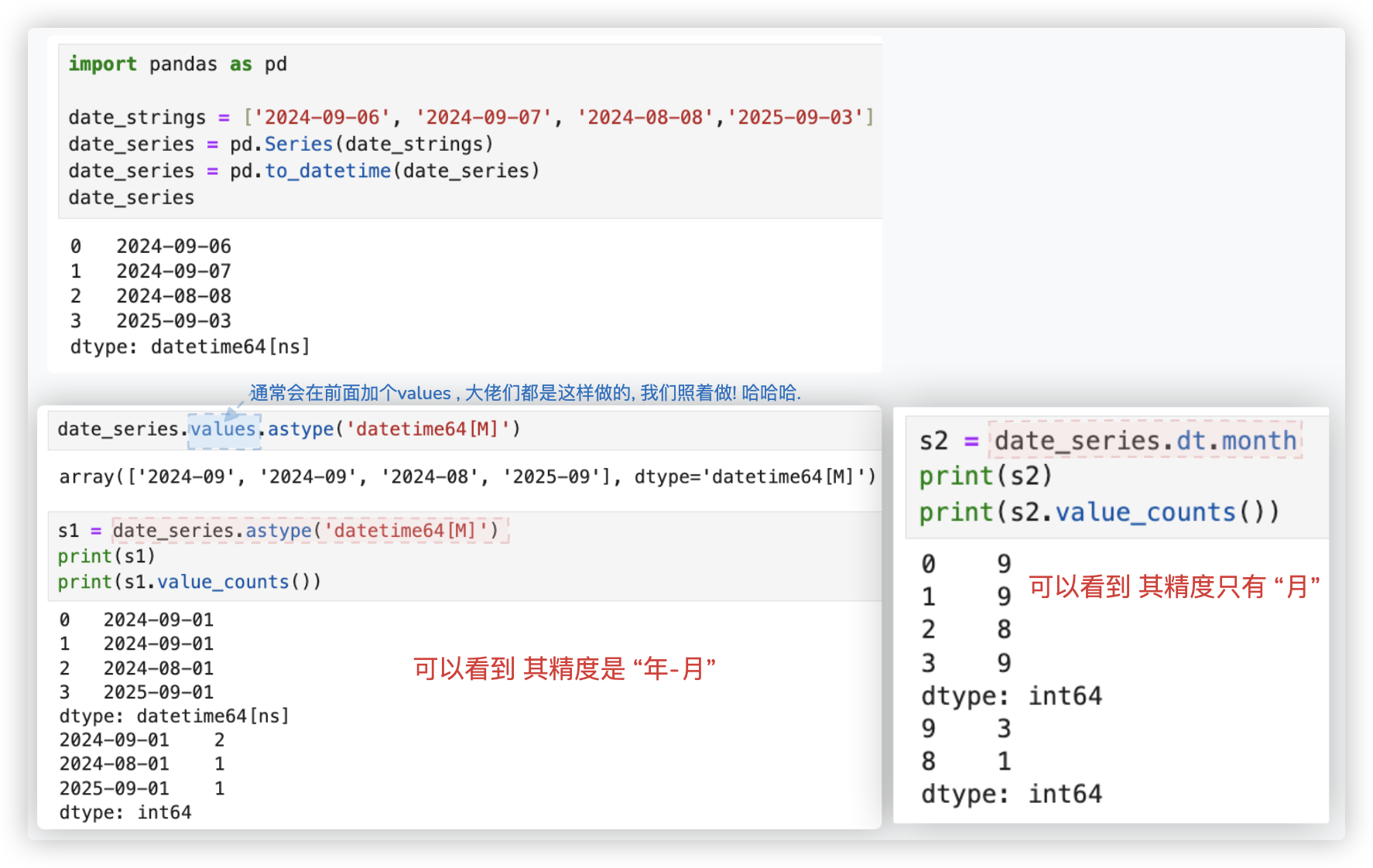Click the '2024-09-01  2' value count row
This screenshot has width=1373, height=868.
[142, 740]
